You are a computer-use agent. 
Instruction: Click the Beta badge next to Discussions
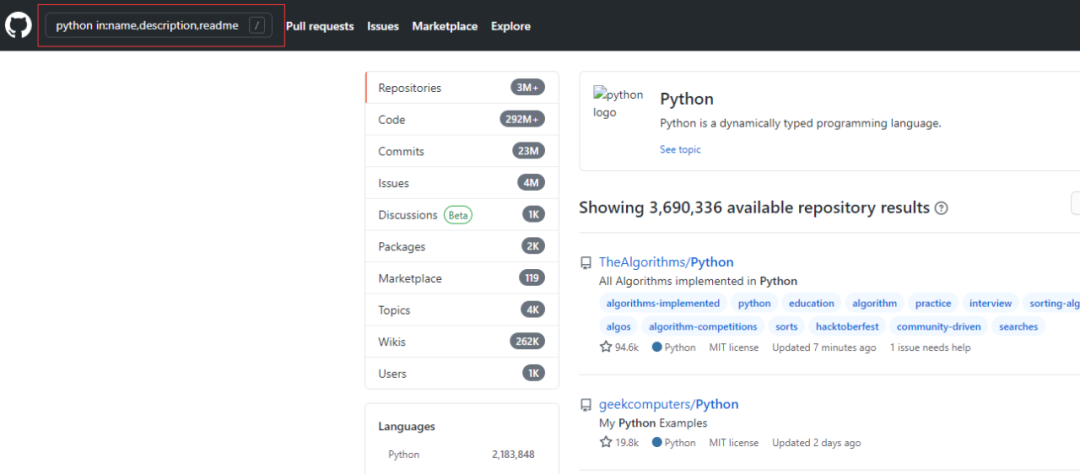458,215
